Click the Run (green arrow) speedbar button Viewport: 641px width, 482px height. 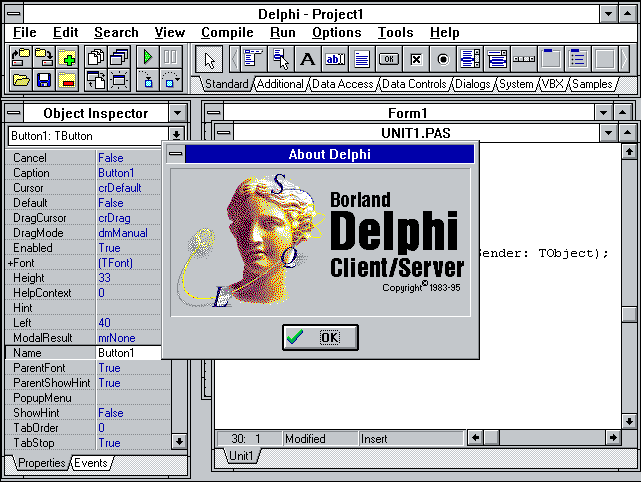148,58
